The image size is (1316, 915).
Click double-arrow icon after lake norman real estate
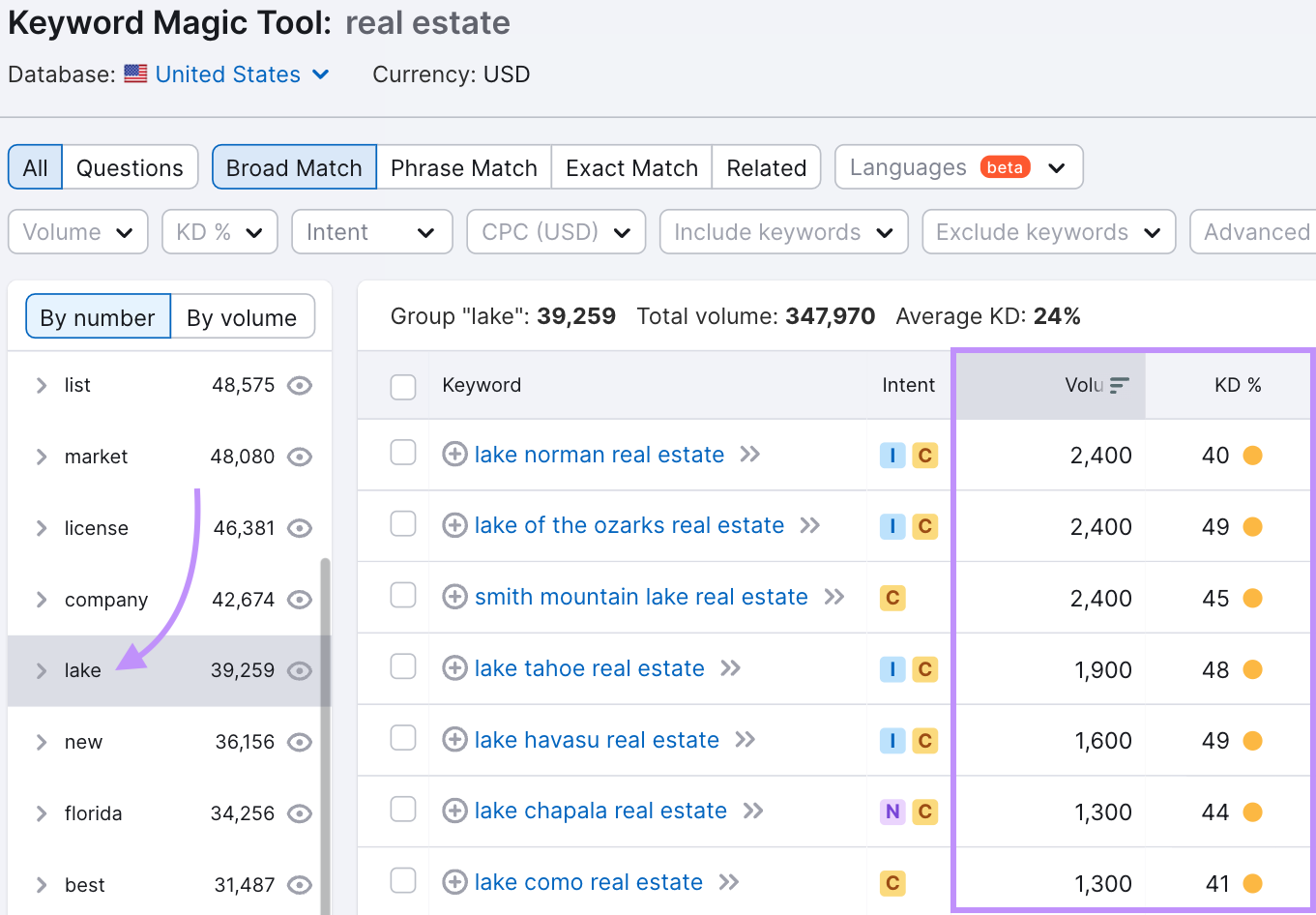750,454
